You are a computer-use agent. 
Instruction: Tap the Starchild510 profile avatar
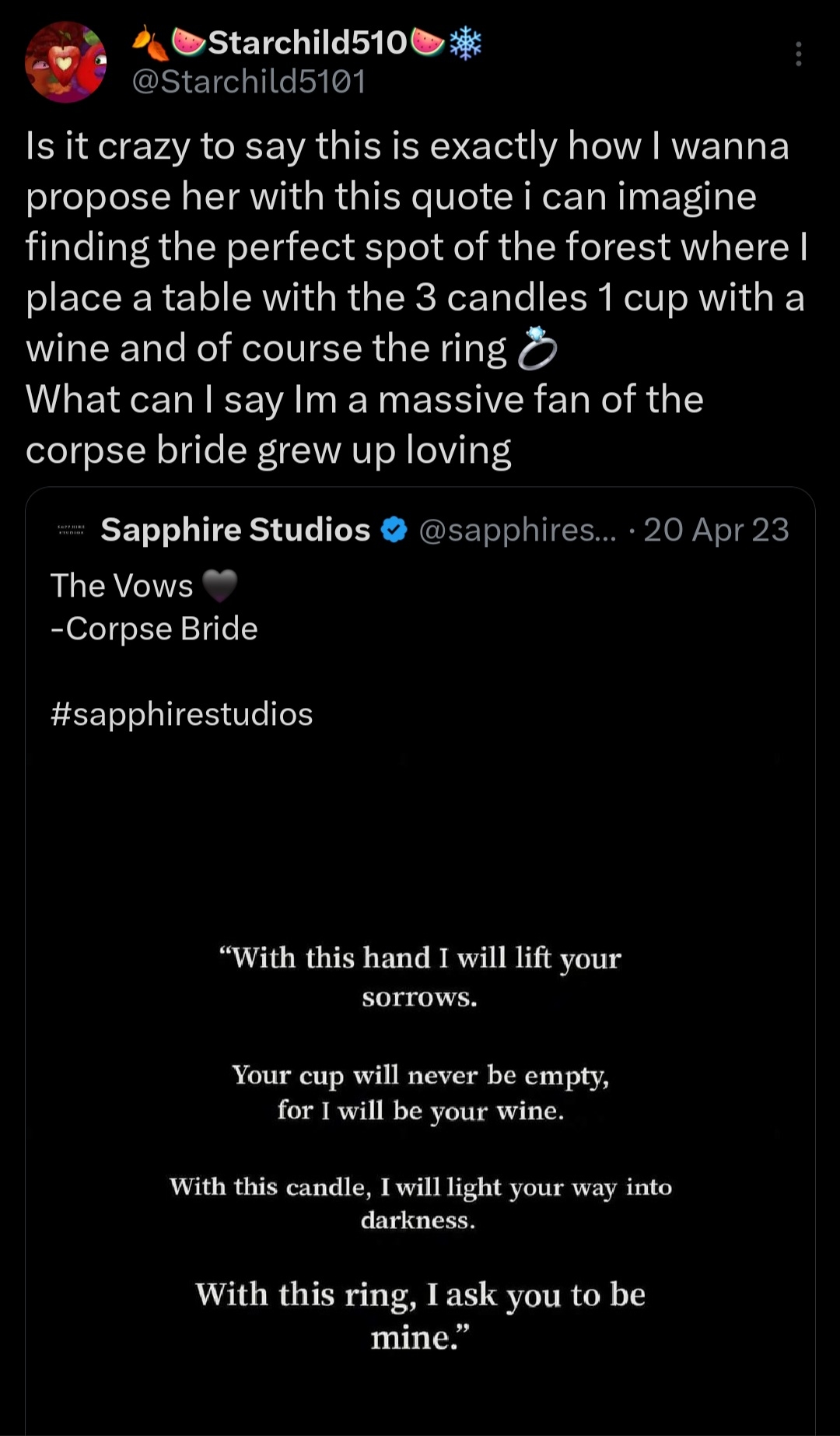pyautogui.click(x=66, y=62)
